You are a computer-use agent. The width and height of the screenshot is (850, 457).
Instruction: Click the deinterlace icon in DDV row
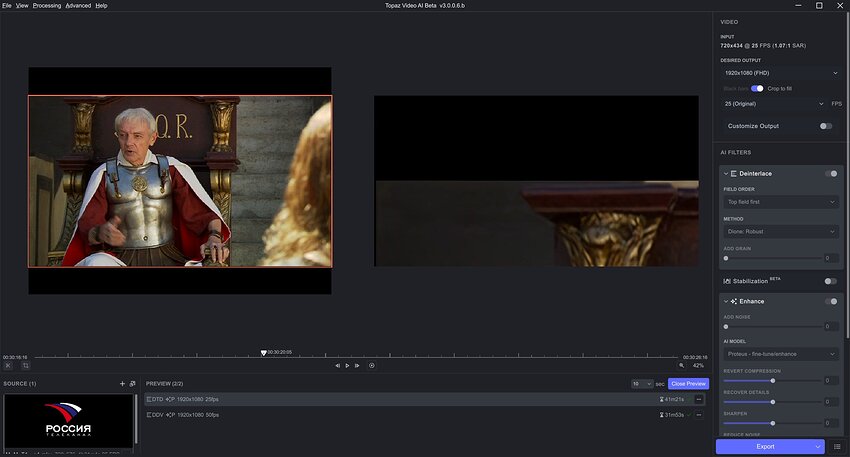coord(149,415)
